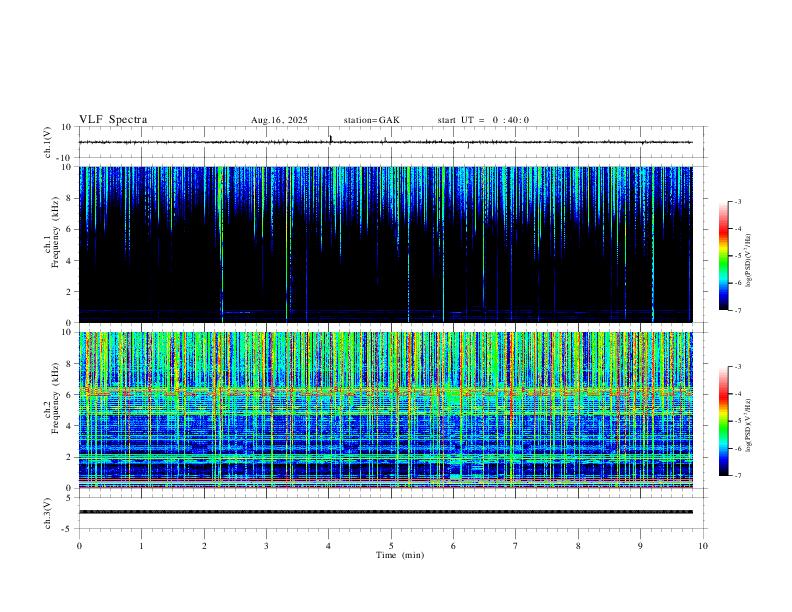Click time axis tick label "9"
This screenshot has width=792, height=612.
coord(640,546)
